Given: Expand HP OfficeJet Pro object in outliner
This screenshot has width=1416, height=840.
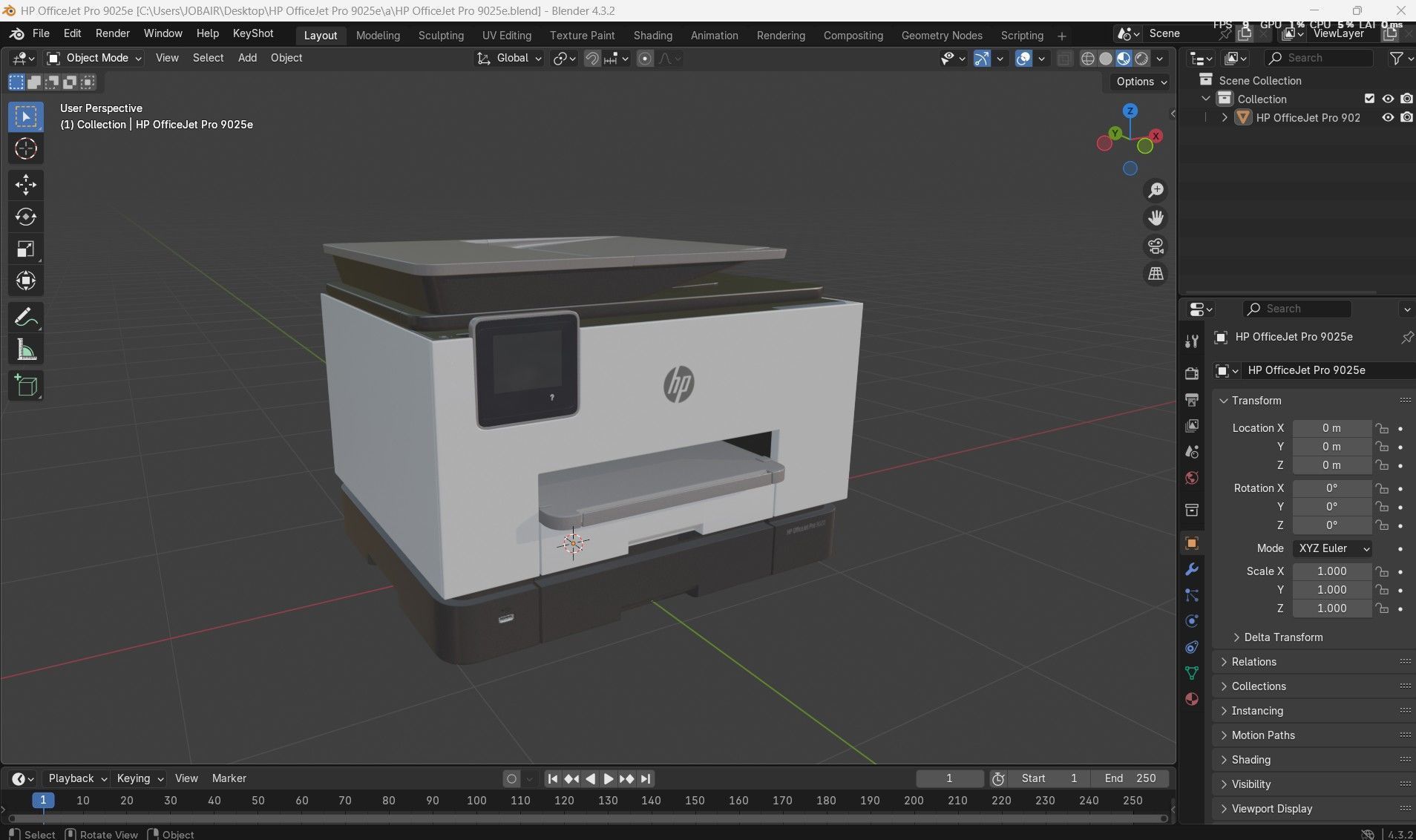Looking at the screenshot, I should point(1225,117).
